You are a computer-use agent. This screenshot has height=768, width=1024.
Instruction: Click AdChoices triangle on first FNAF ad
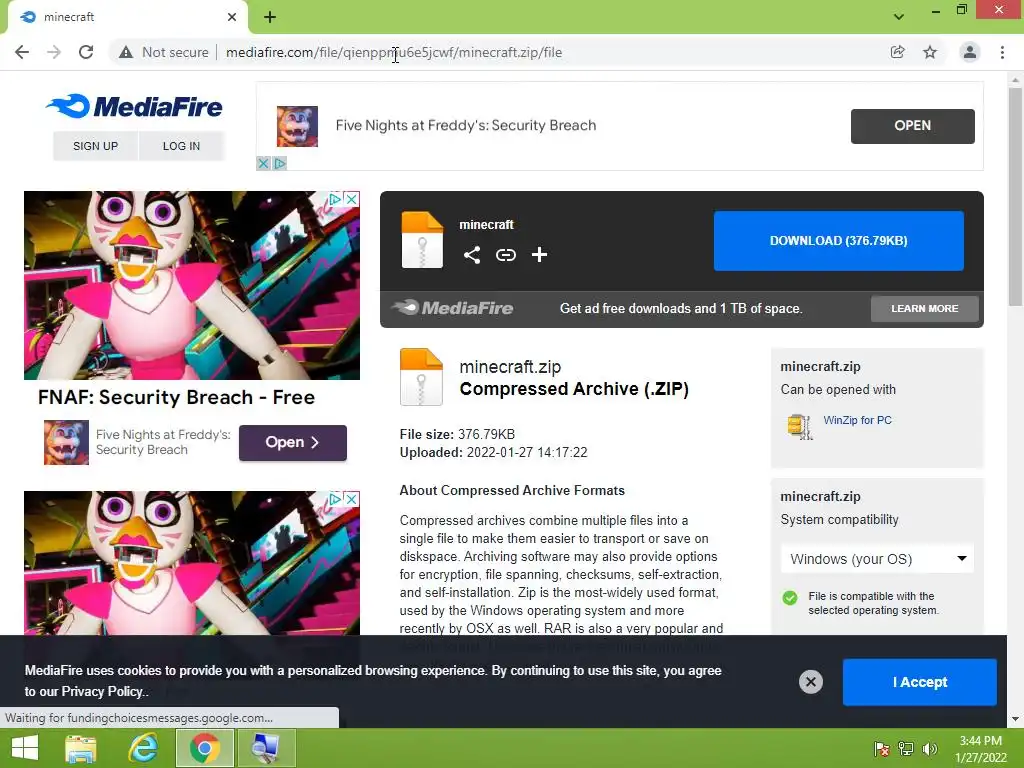[335, 199]
